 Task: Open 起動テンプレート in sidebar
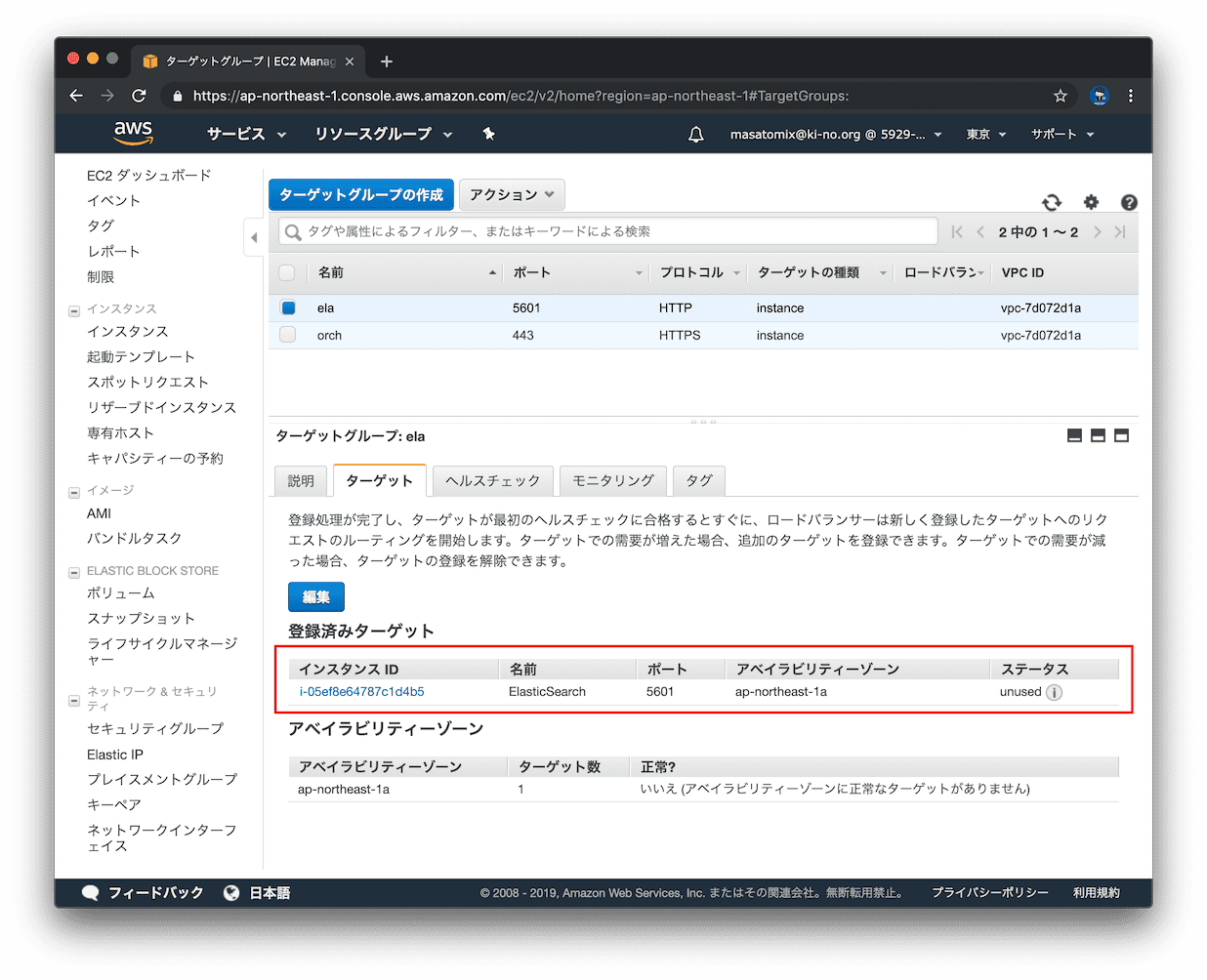point(141,356)
